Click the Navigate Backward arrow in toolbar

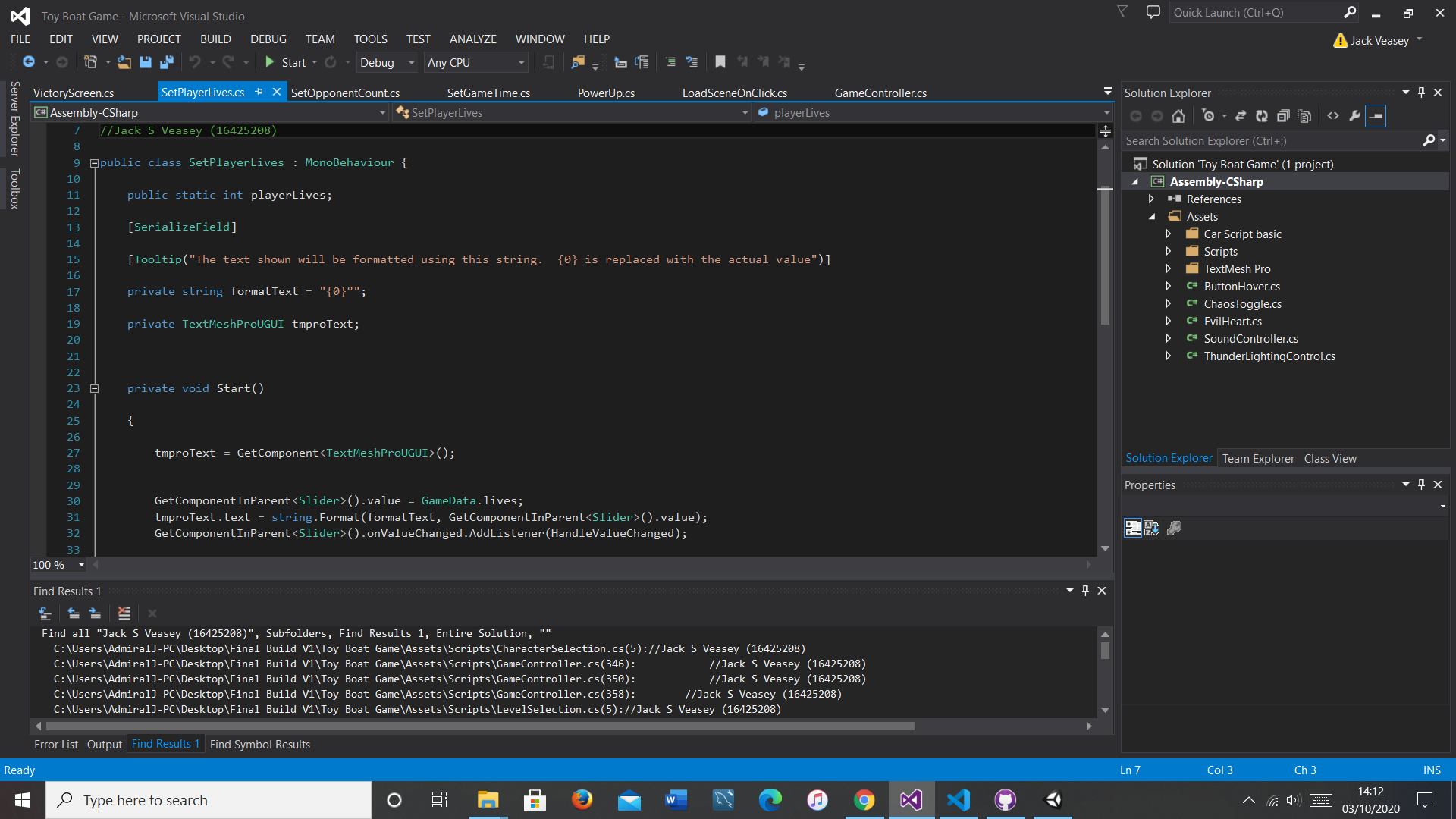click(x=29, y=62)
